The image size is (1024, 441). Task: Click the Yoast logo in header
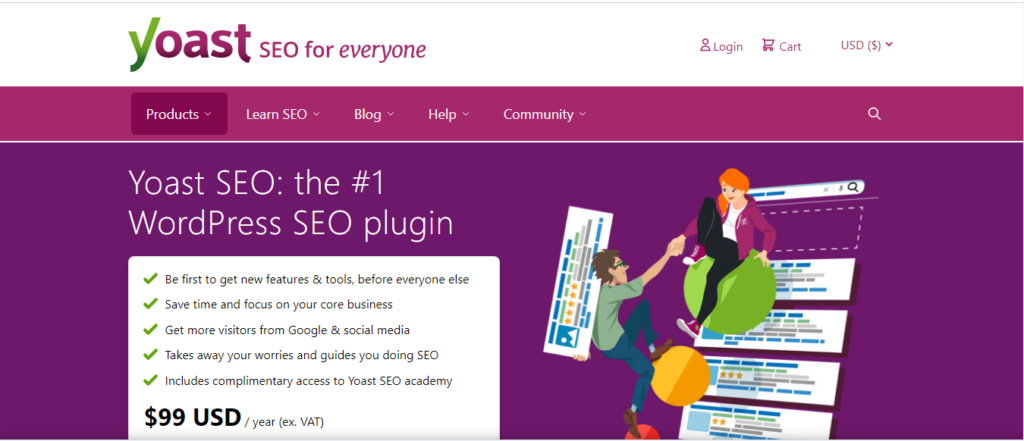[189, 46]
